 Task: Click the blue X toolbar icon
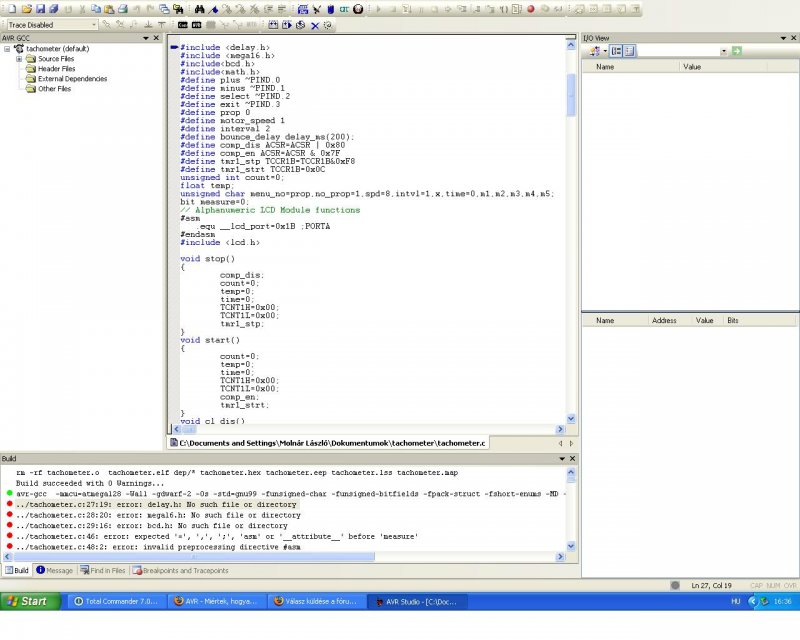click(315, 25)
